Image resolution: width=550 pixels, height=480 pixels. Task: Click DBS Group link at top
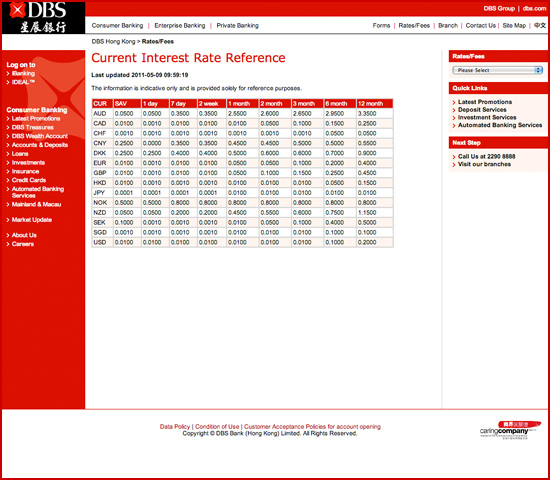tap(499, 8)
